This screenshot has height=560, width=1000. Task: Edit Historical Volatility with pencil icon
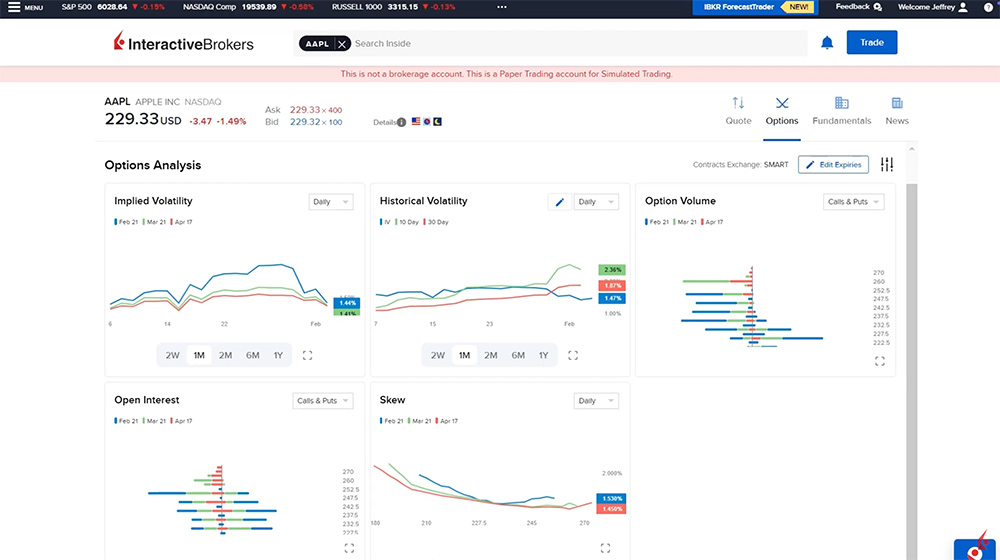(x=559, y=202)
